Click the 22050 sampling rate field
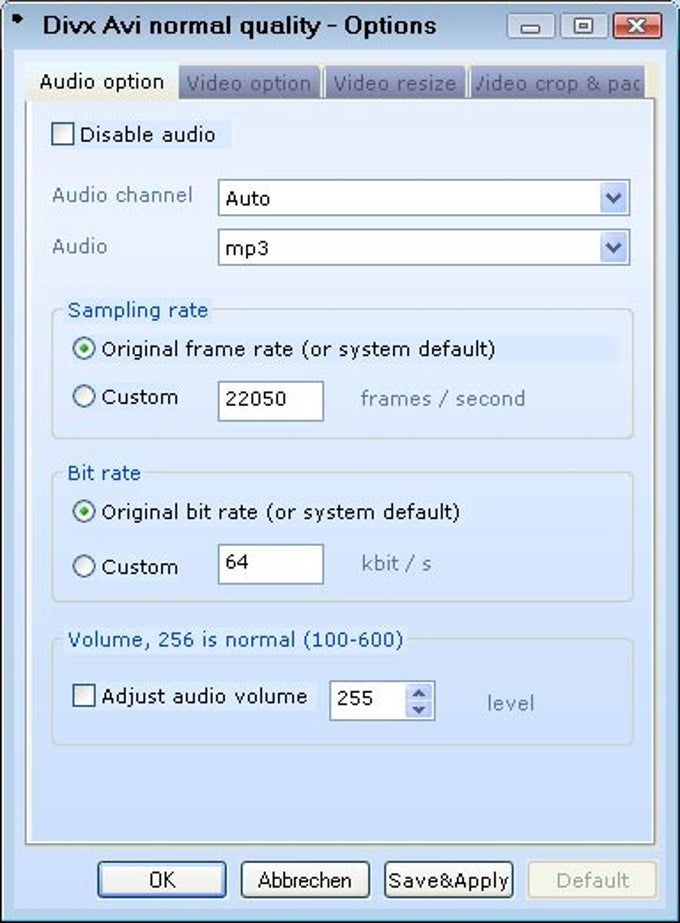The width and height of the screenshot is (680, 923). point(270,401)
